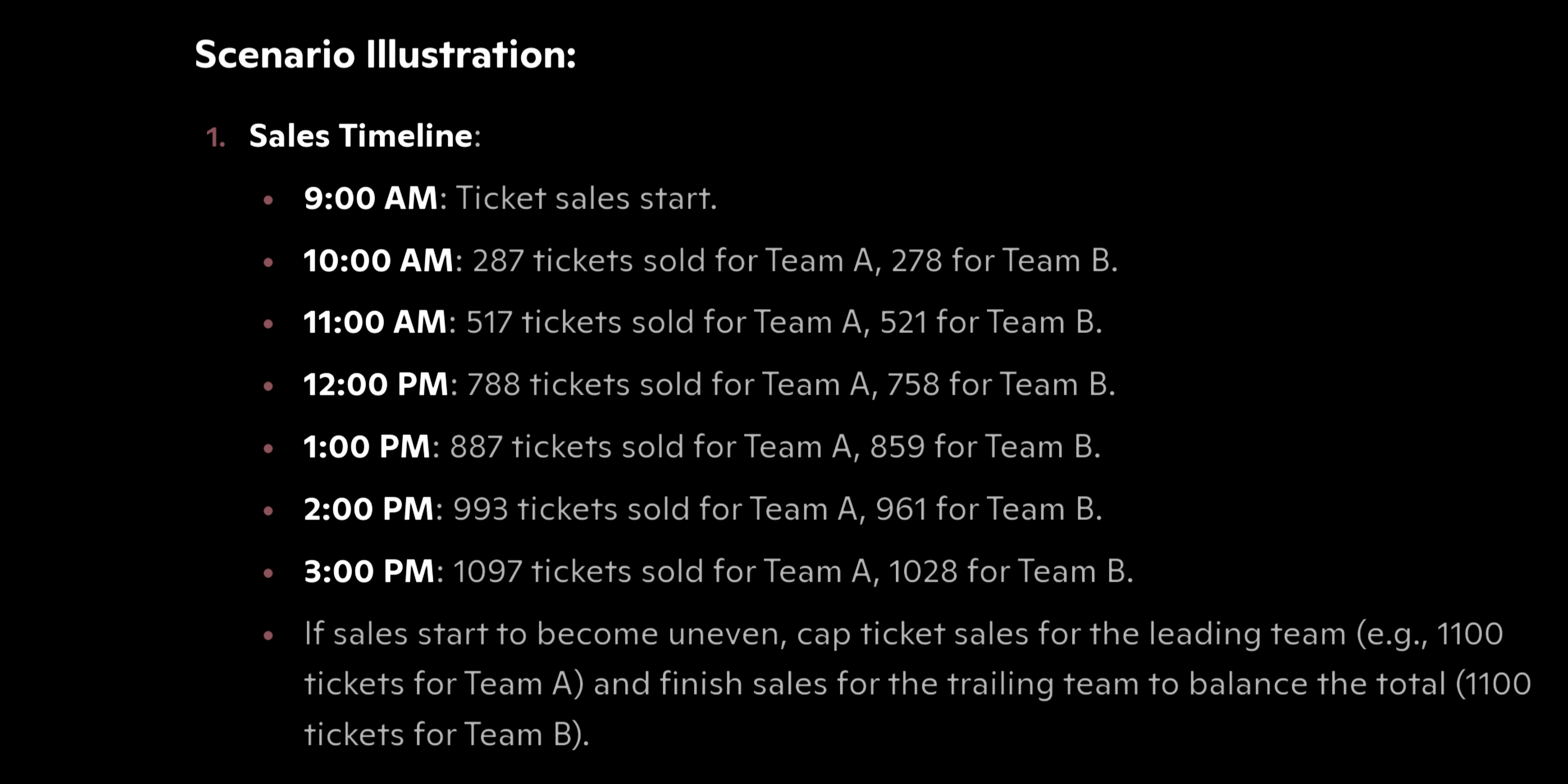Screen dimensions: 1568x784
Task: Click the text 'Ticket sales start.'
Action: tap(587, 198)
